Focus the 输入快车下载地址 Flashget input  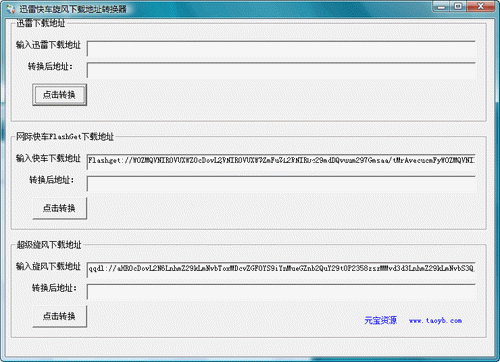tap(281, 162)
